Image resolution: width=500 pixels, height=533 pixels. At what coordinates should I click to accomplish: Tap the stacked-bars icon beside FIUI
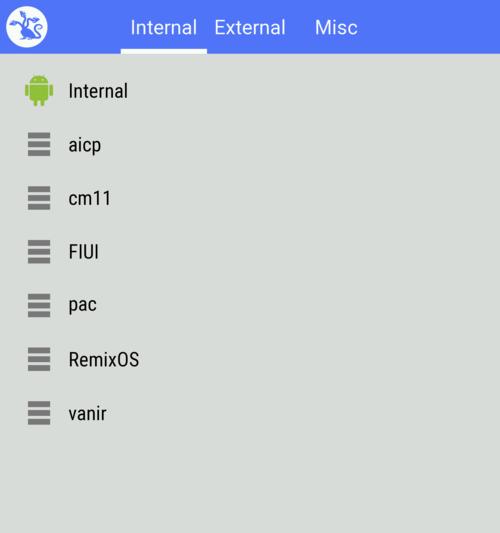tap(39, 252)
